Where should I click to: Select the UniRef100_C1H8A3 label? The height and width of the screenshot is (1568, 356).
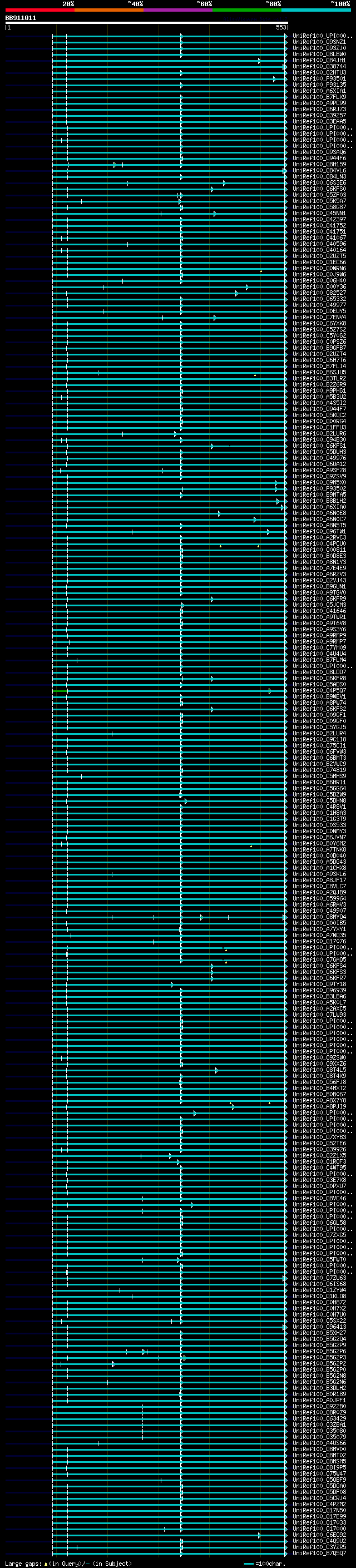coord(319,813)
